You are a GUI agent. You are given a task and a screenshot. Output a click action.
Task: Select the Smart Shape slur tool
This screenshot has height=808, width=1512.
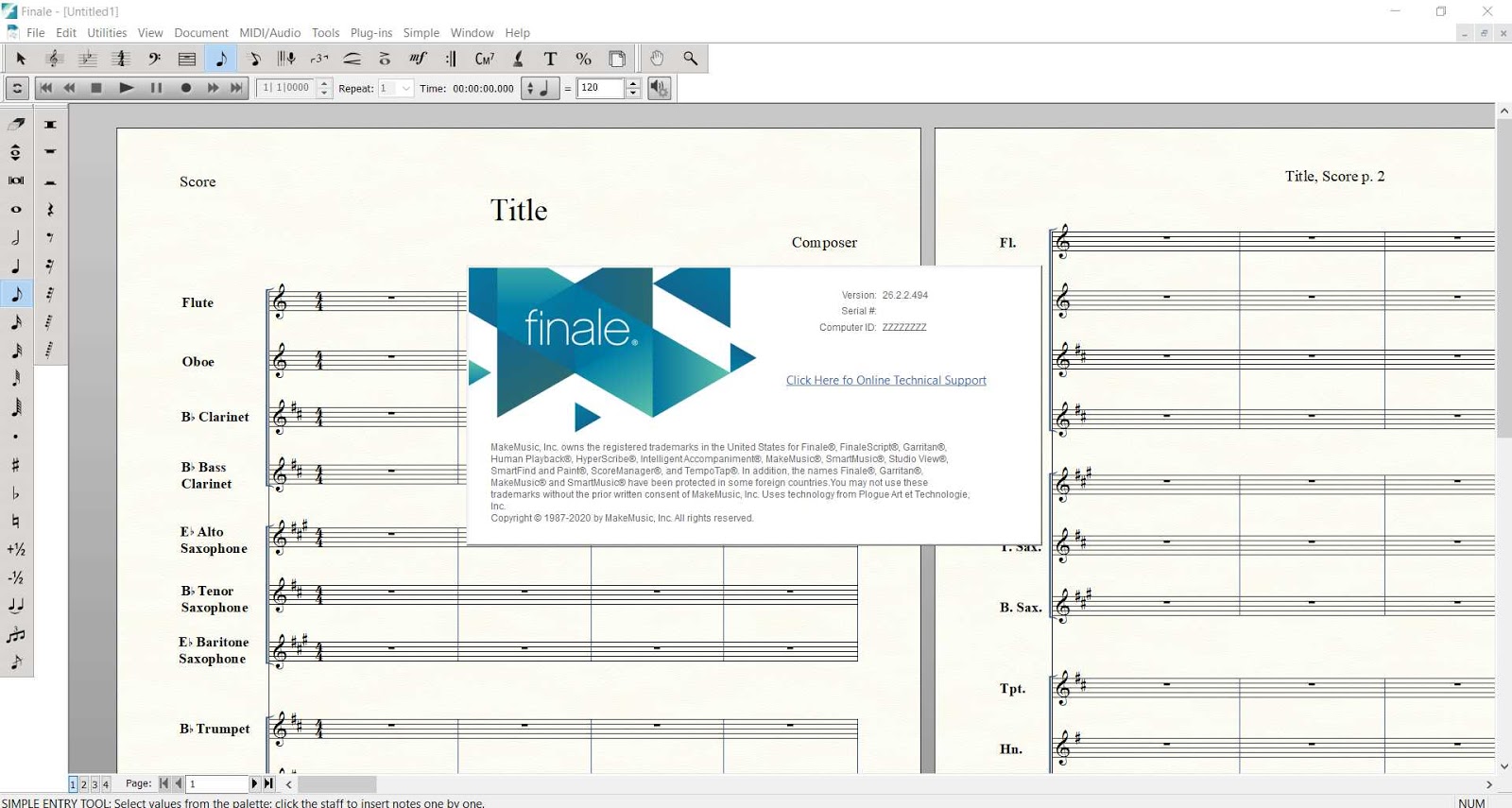pyautogui.click(x=352, y=59)
